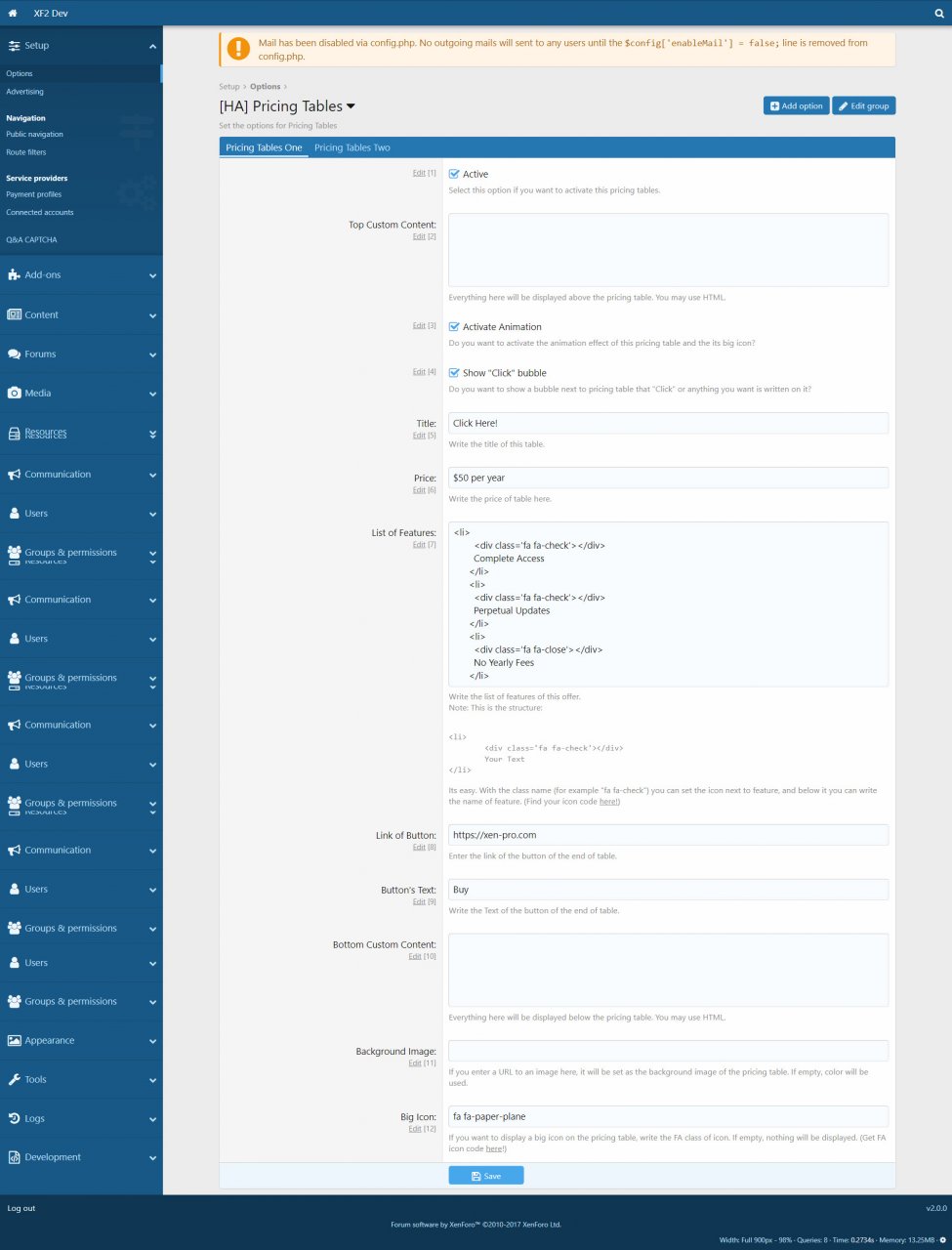Open search via magnifier icon
This screenshot has width=952, height=1250.
pyautogui.click(x=938, y=14)
